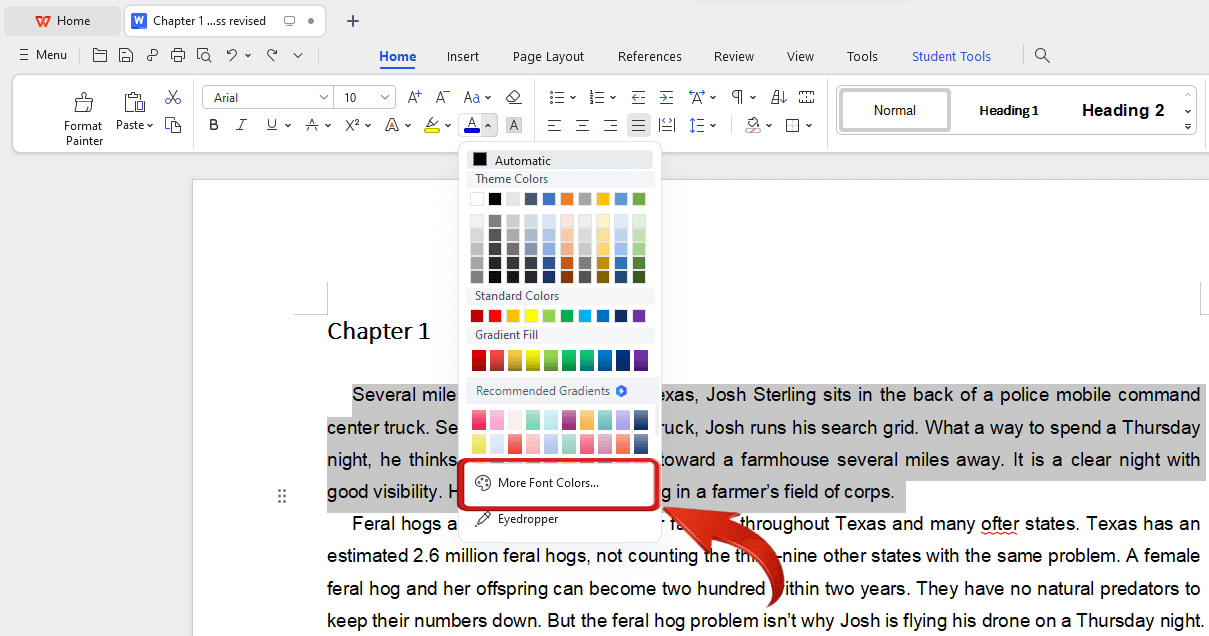Viewport: 1209px width, 636px height.
Task: Toggle Bold formatting
Action: pyautogui.click(x=213, y=125)
